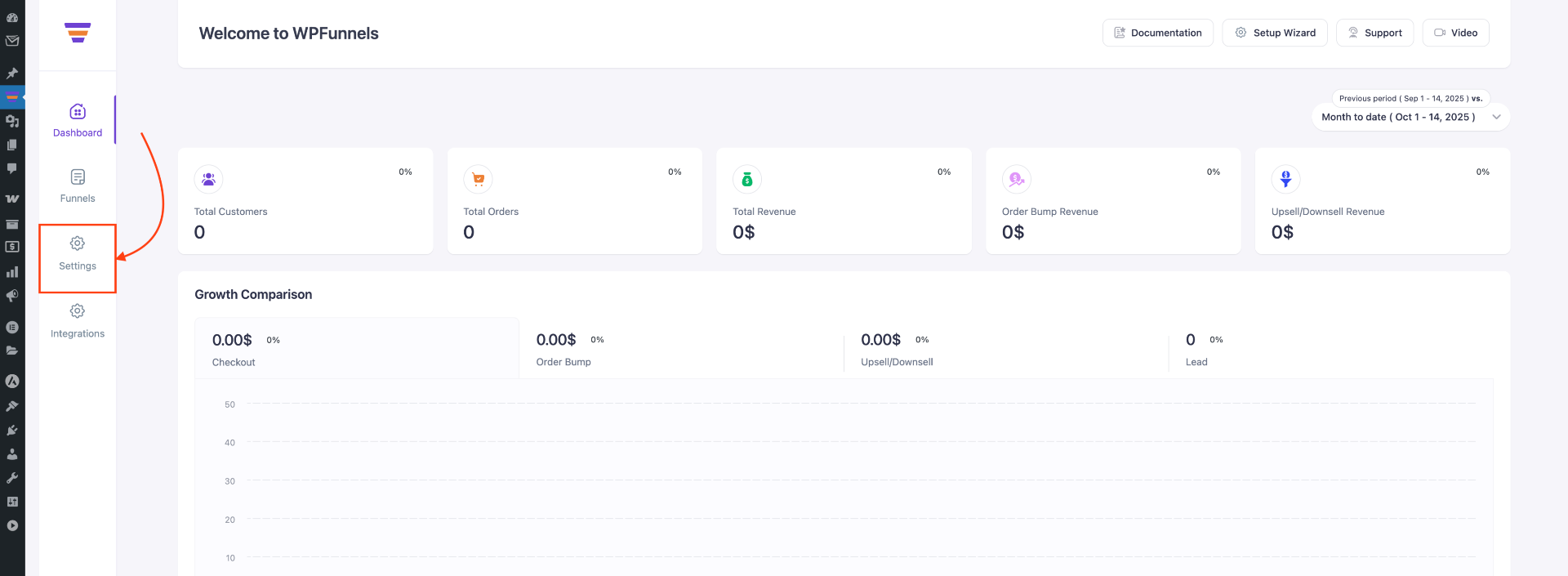This screenshot has height=576, width=1568.
Task: Open the WPFunnels Settings menu item
Action: pos(78,254)
